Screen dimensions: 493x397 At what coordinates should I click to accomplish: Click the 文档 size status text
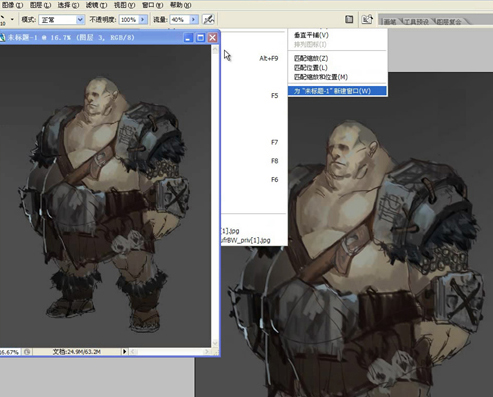[x=77, y=352]
